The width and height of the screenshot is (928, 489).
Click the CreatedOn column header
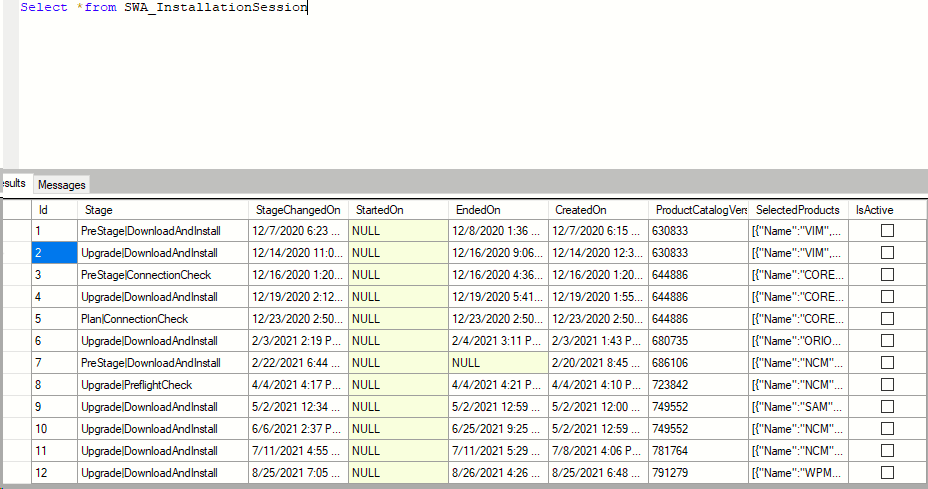(x=598, y=210)
